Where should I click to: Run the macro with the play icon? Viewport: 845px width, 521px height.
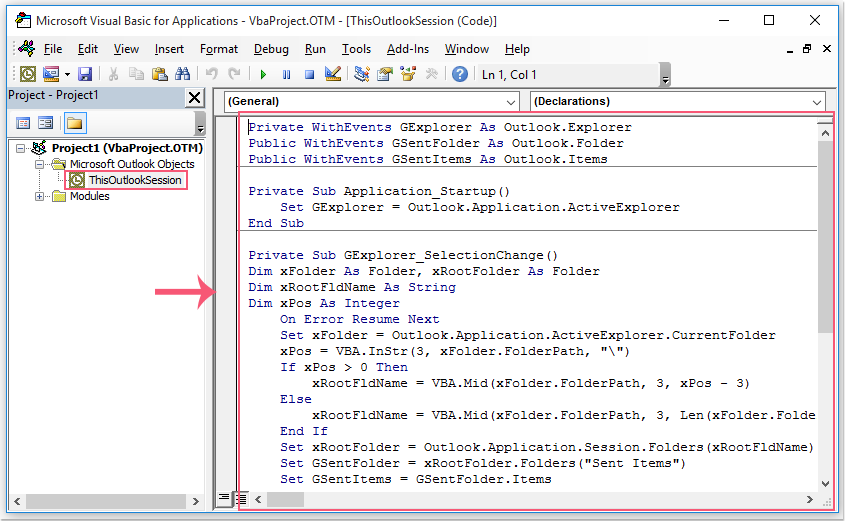[263, 74]
